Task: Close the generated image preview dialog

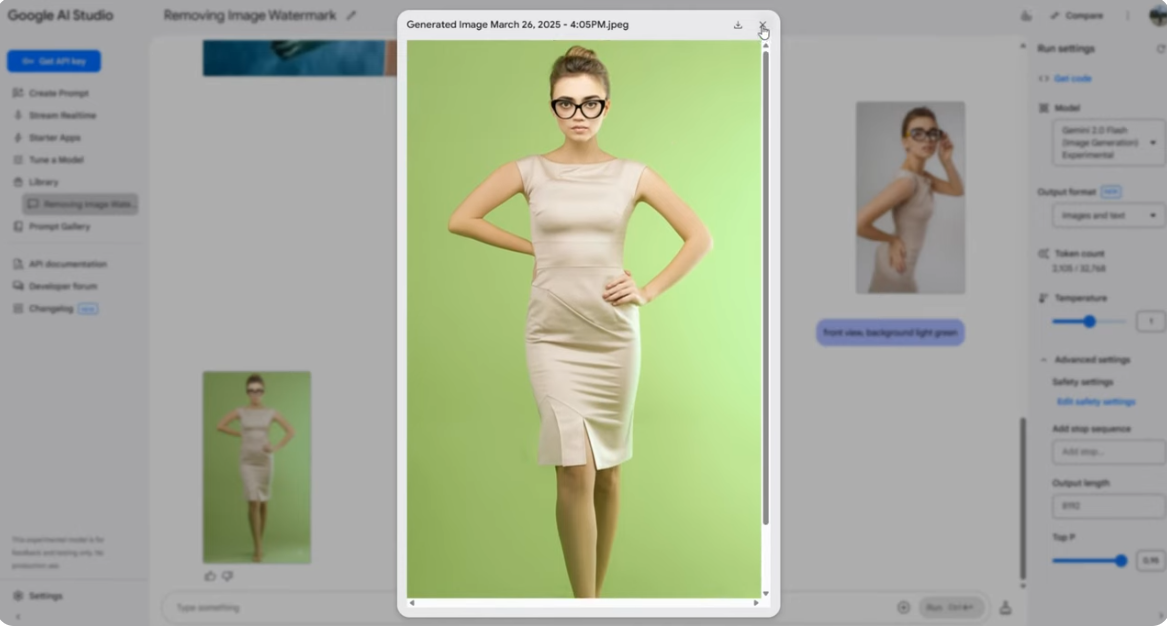Action: click(762, 25)
